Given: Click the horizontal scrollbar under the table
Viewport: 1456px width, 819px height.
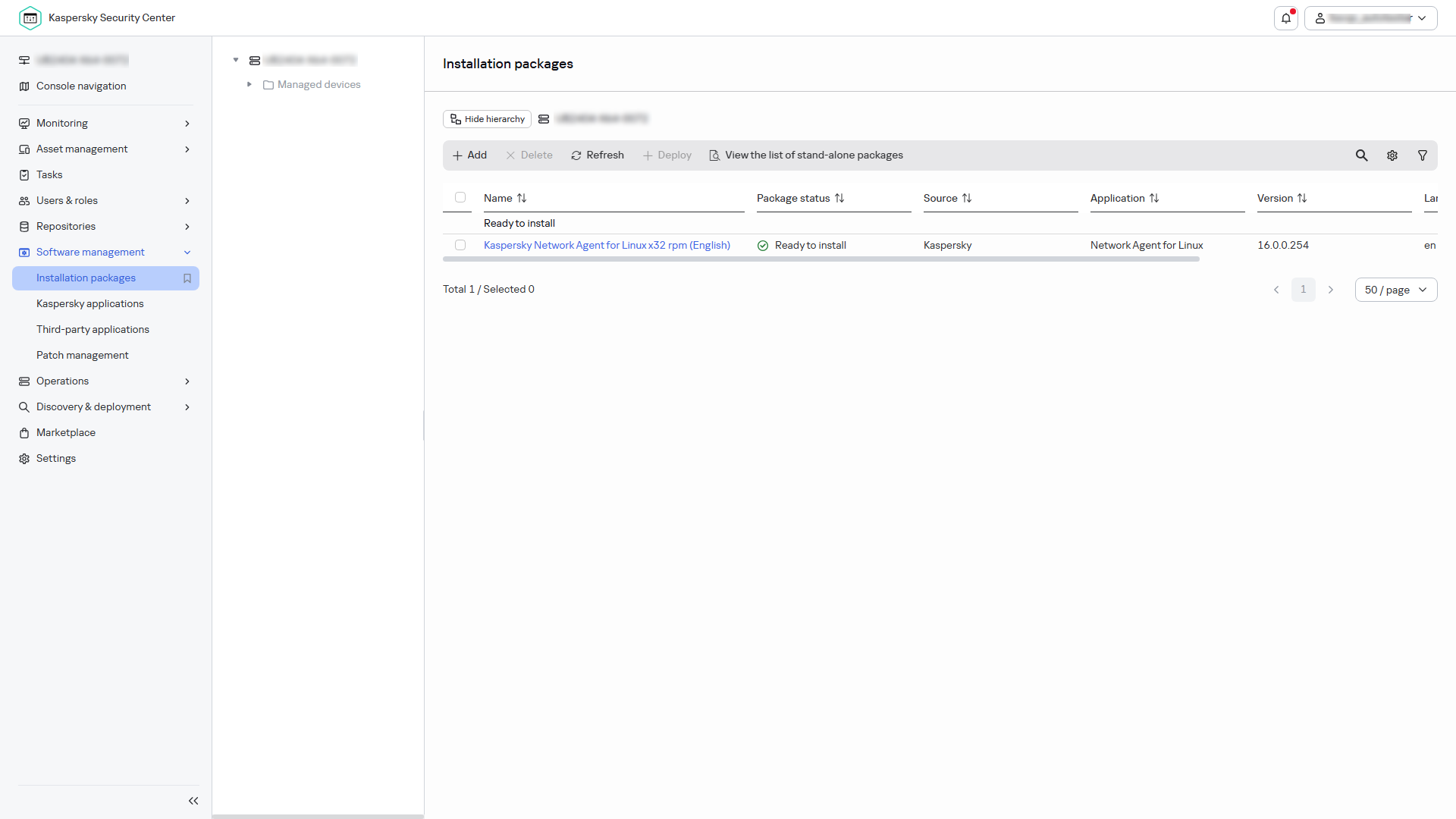Looking at the screenshot, I should [821, 259].
